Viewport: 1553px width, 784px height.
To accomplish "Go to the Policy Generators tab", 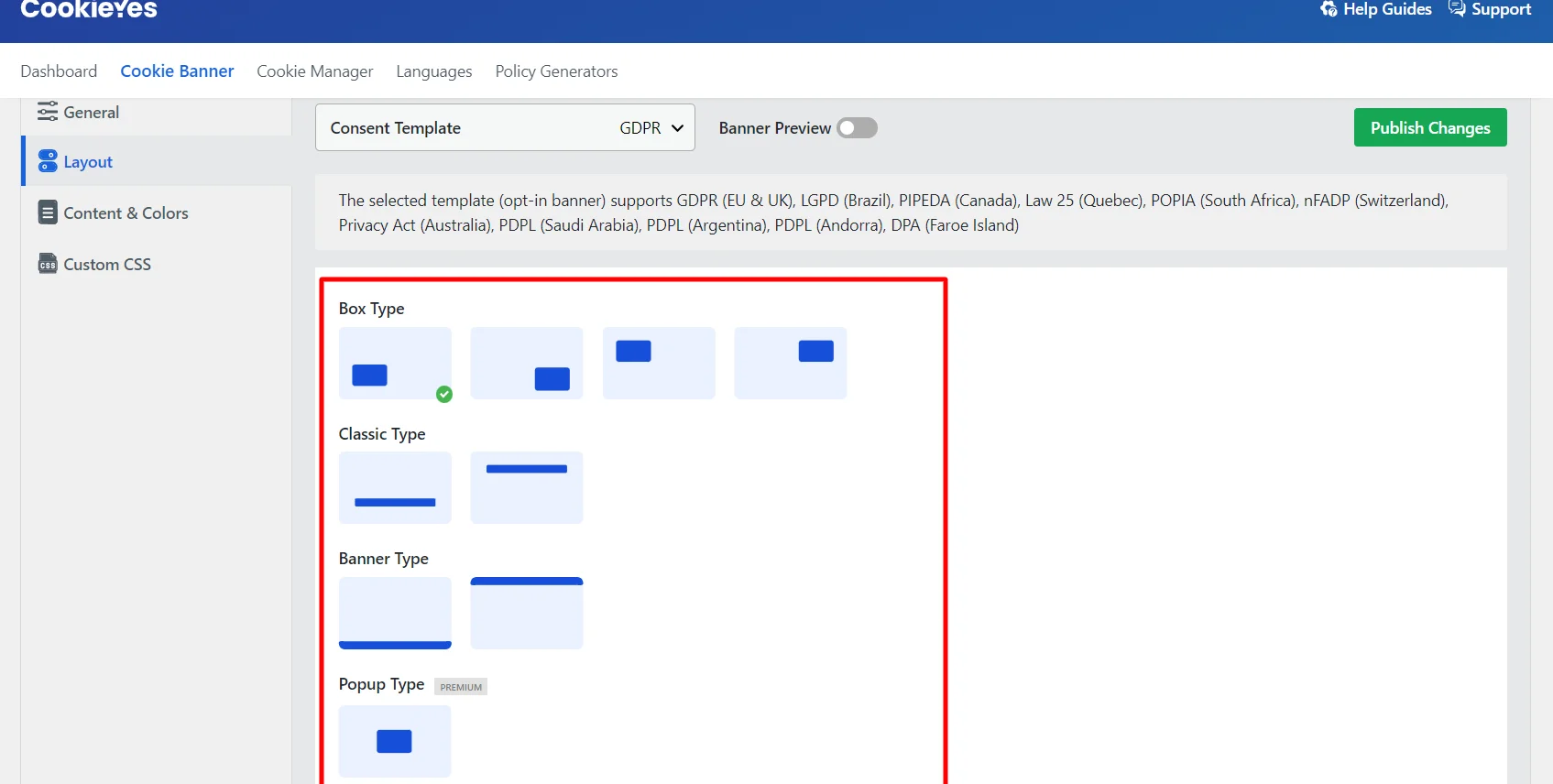I will [556, 71].
